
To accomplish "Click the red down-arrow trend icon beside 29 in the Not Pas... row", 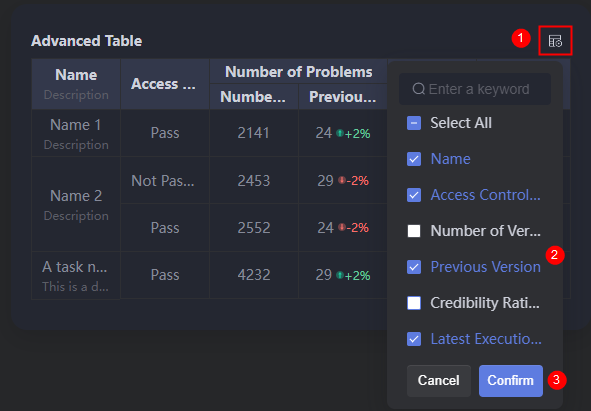I will (341, 180).
